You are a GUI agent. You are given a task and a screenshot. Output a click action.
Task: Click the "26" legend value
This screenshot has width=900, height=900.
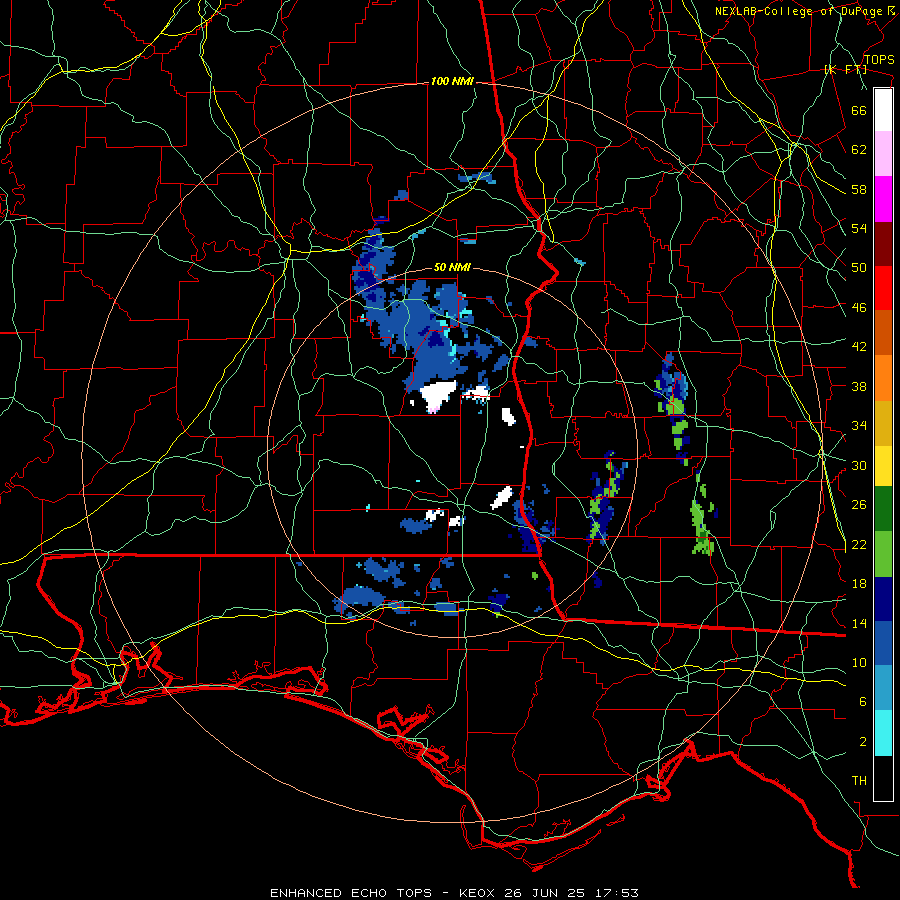pyautogui.click(x=859, y=505)
